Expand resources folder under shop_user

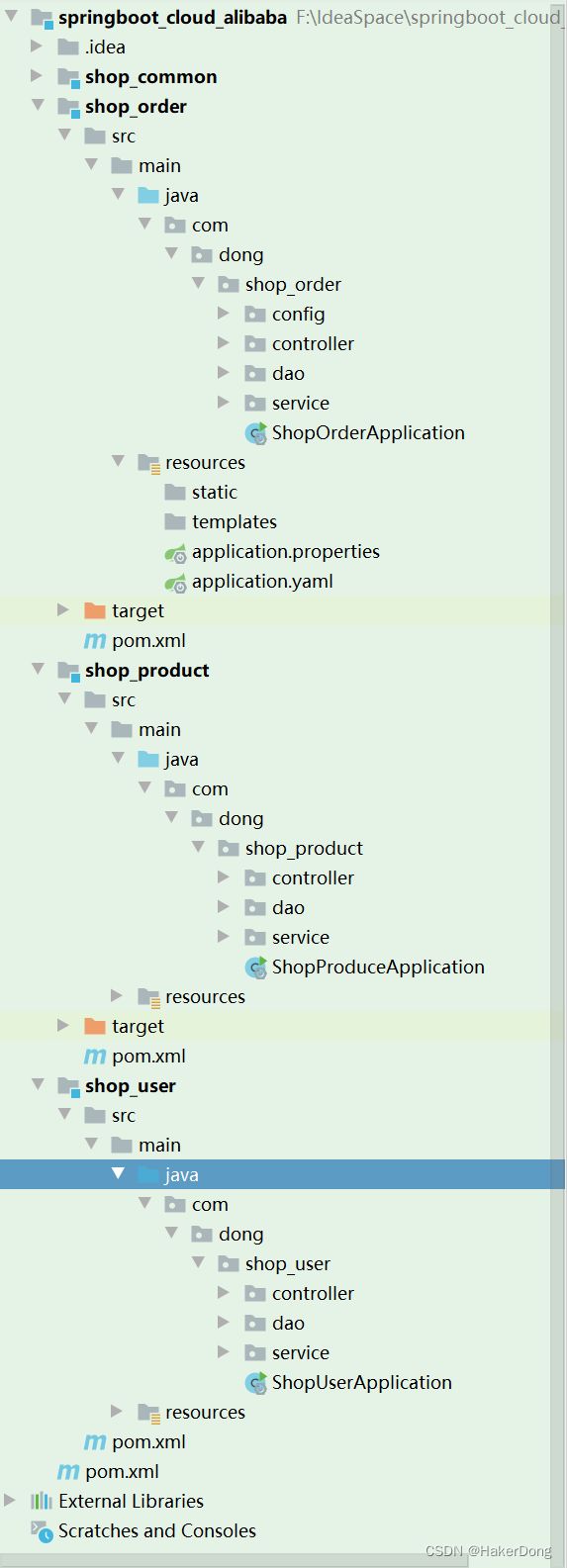coord(117,1411)
